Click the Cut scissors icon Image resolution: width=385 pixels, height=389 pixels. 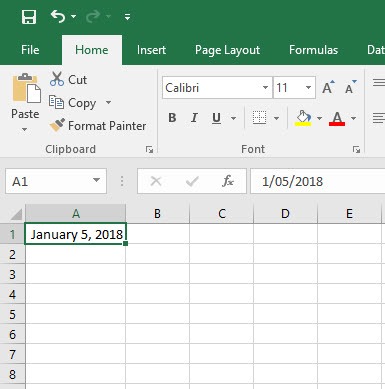(57, 79)
